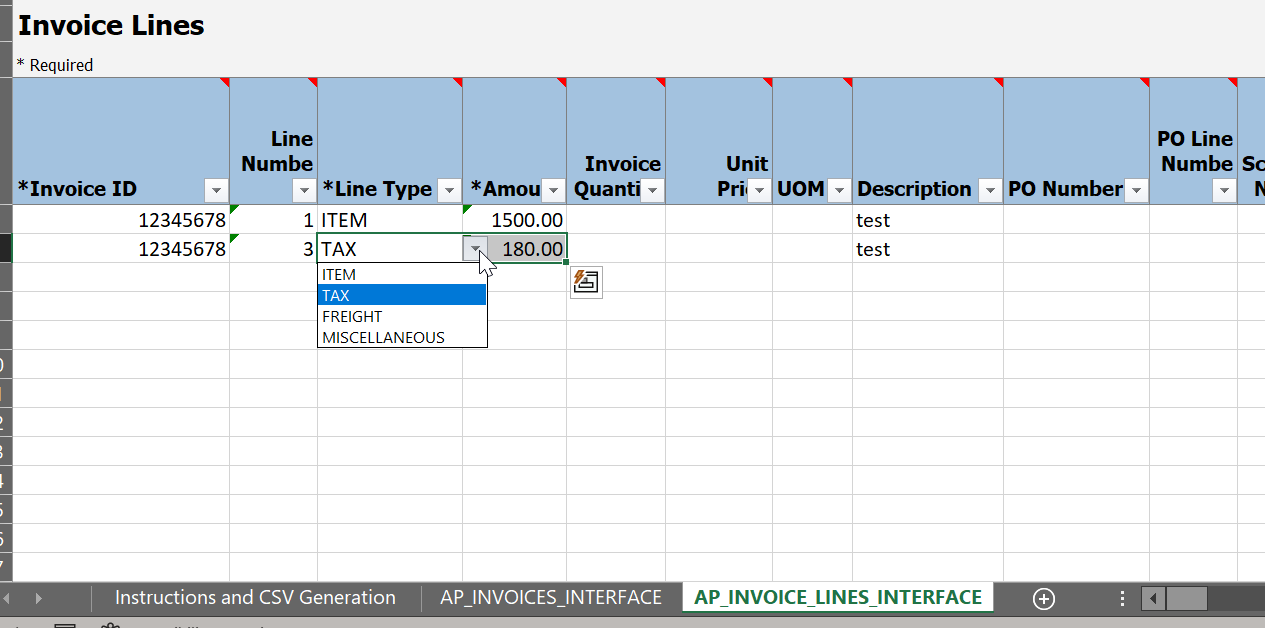This screenshot has width=1265, height=628.
Task: Click the Flash Fill options smart tag icon
Action: pyautogui.click(x=586, y=282)
